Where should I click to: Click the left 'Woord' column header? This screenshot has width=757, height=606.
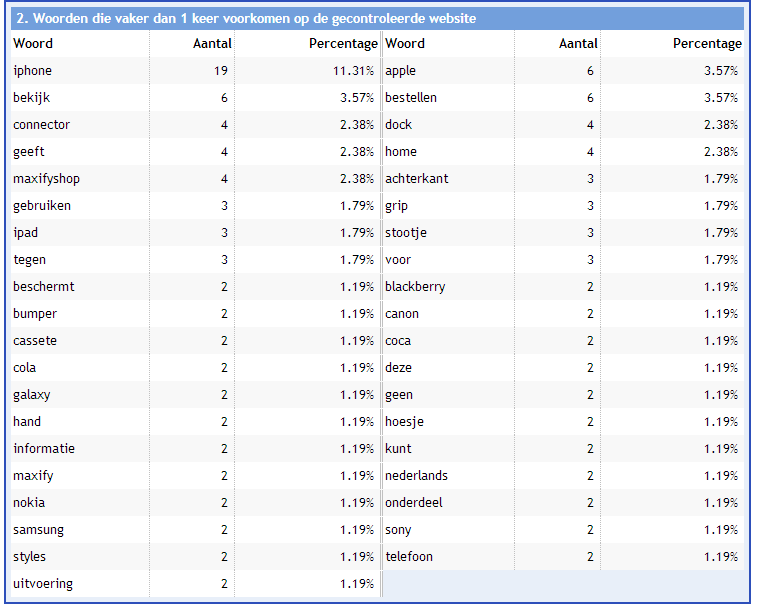click(x=33, y=43)
